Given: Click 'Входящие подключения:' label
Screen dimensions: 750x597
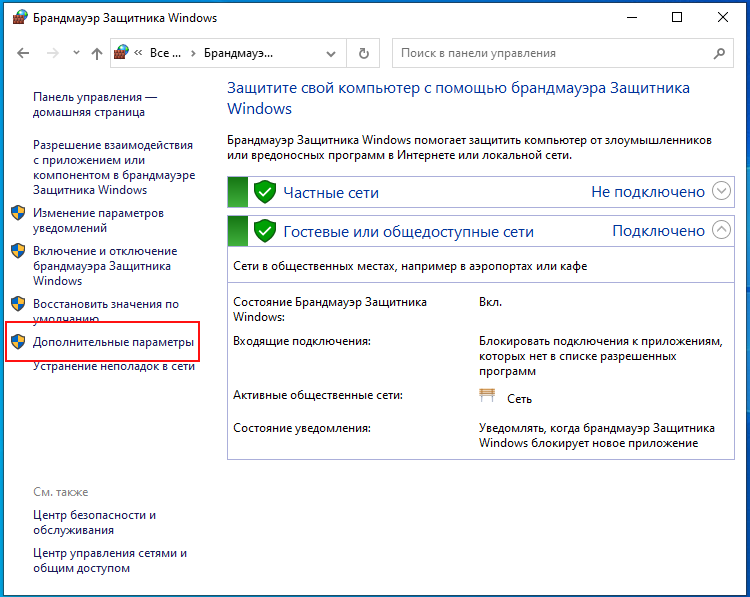Looking at the screenshot, I should [302, 341].
